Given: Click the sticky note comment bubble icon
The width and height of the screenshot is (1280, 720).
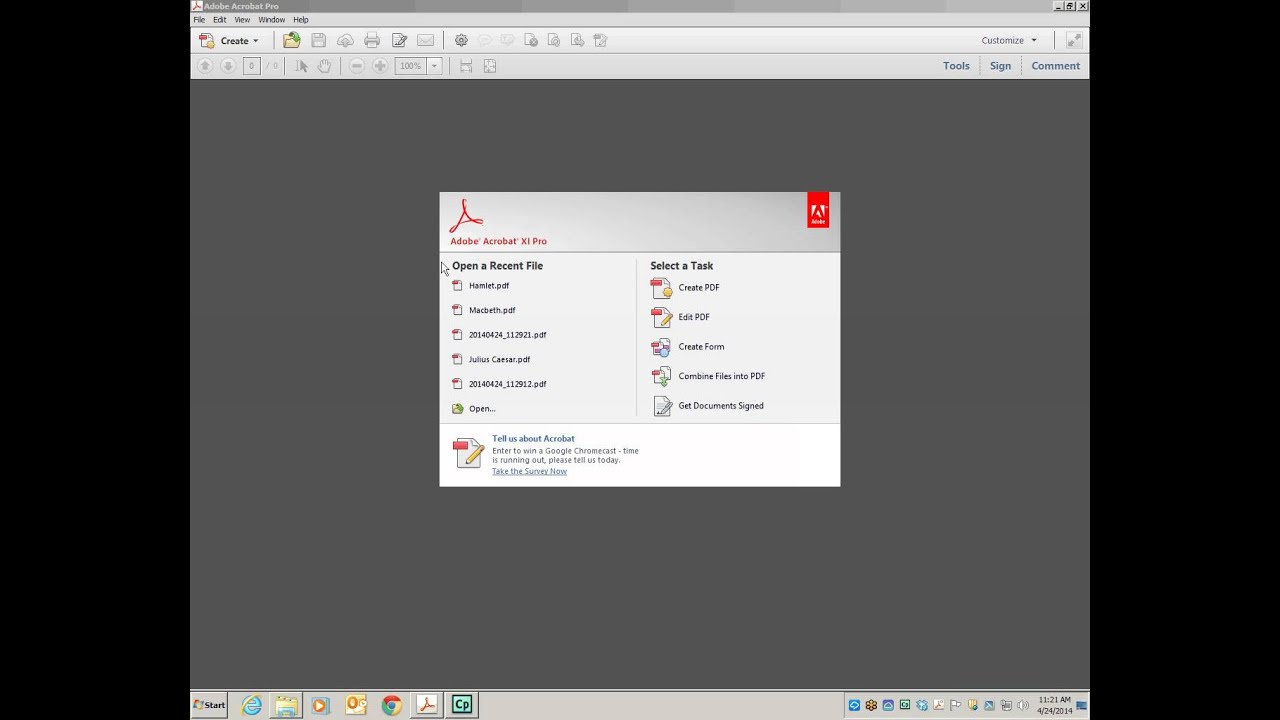Looking at the screenshot, I should 484,40.
